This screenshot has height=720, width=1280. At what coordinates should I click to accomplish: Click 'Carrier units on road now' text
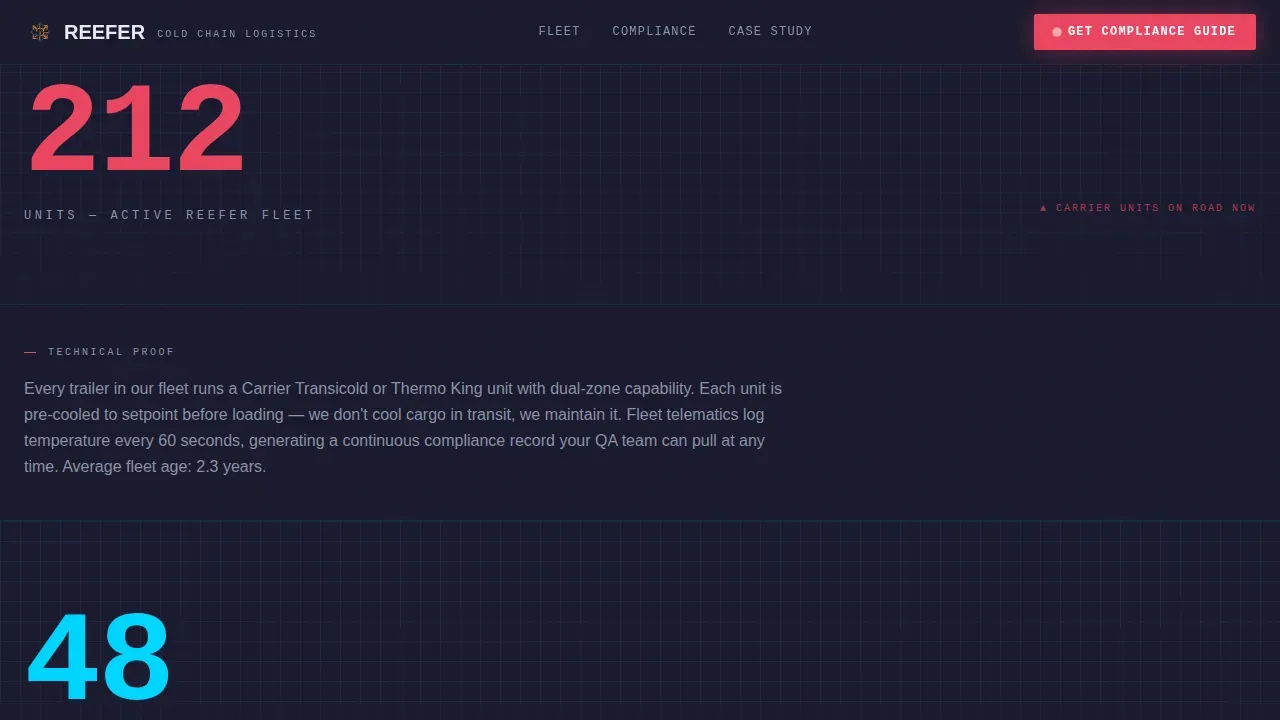point(1147,208)
